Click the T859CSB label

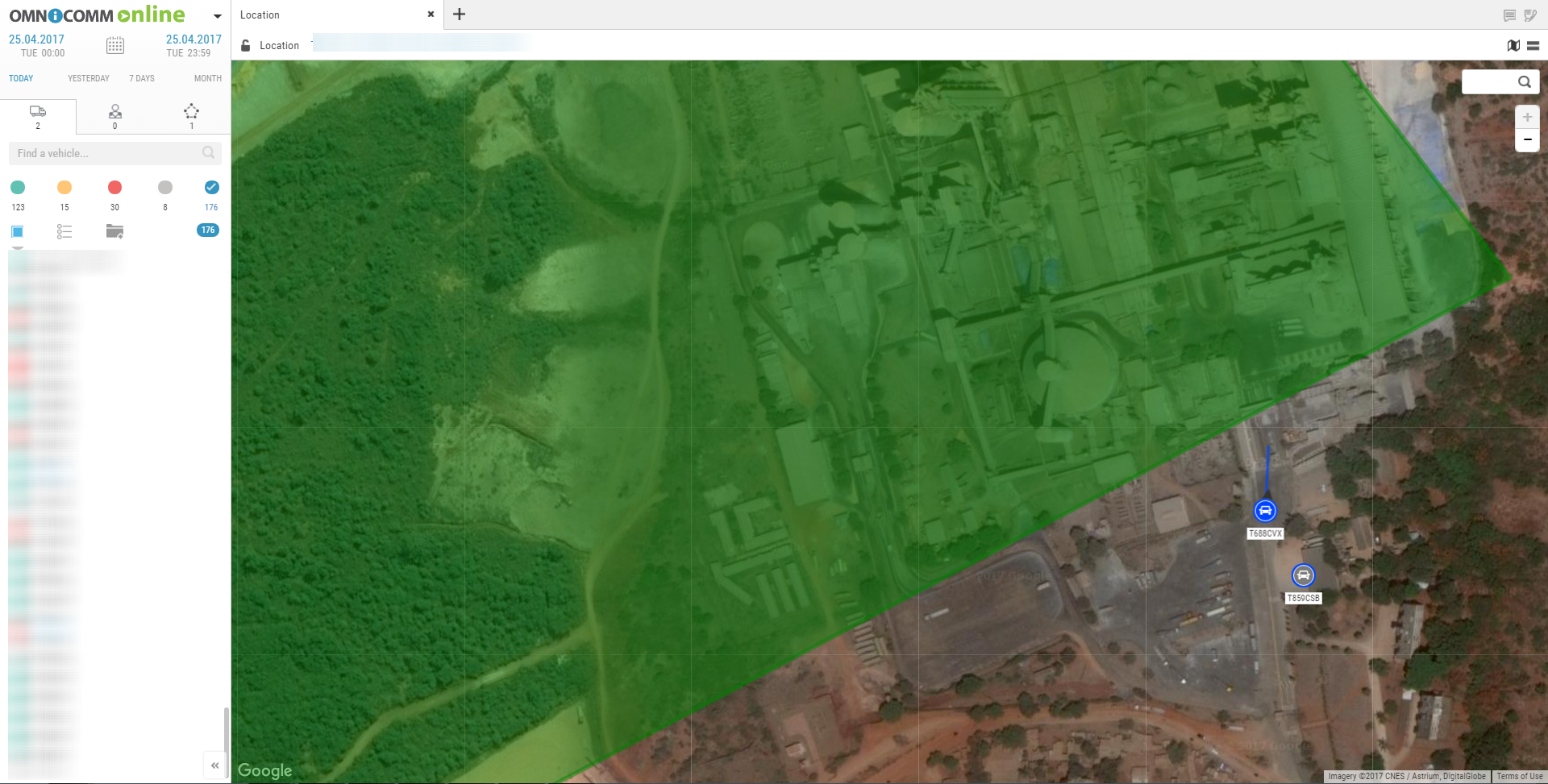(x=1303, y=598)
